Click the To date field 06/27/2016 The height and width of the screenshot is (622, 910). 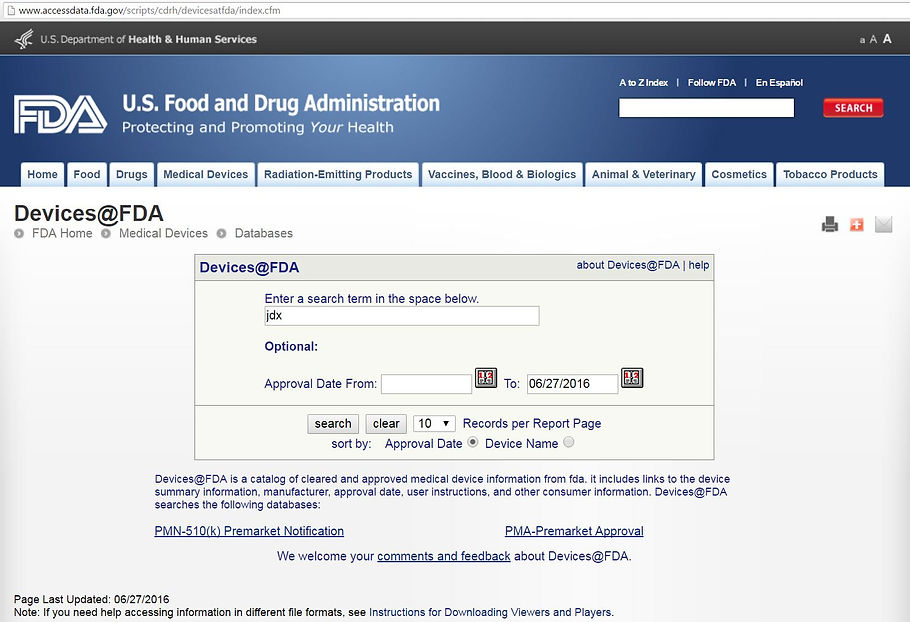point(572,384)
